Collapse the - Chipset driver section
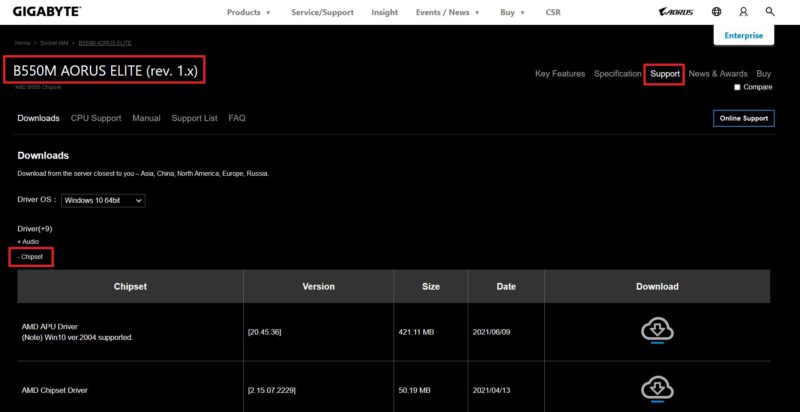Image resolution: width=800 pixels, height=412 pixels. pyautogui.click(x=30, y=258)
